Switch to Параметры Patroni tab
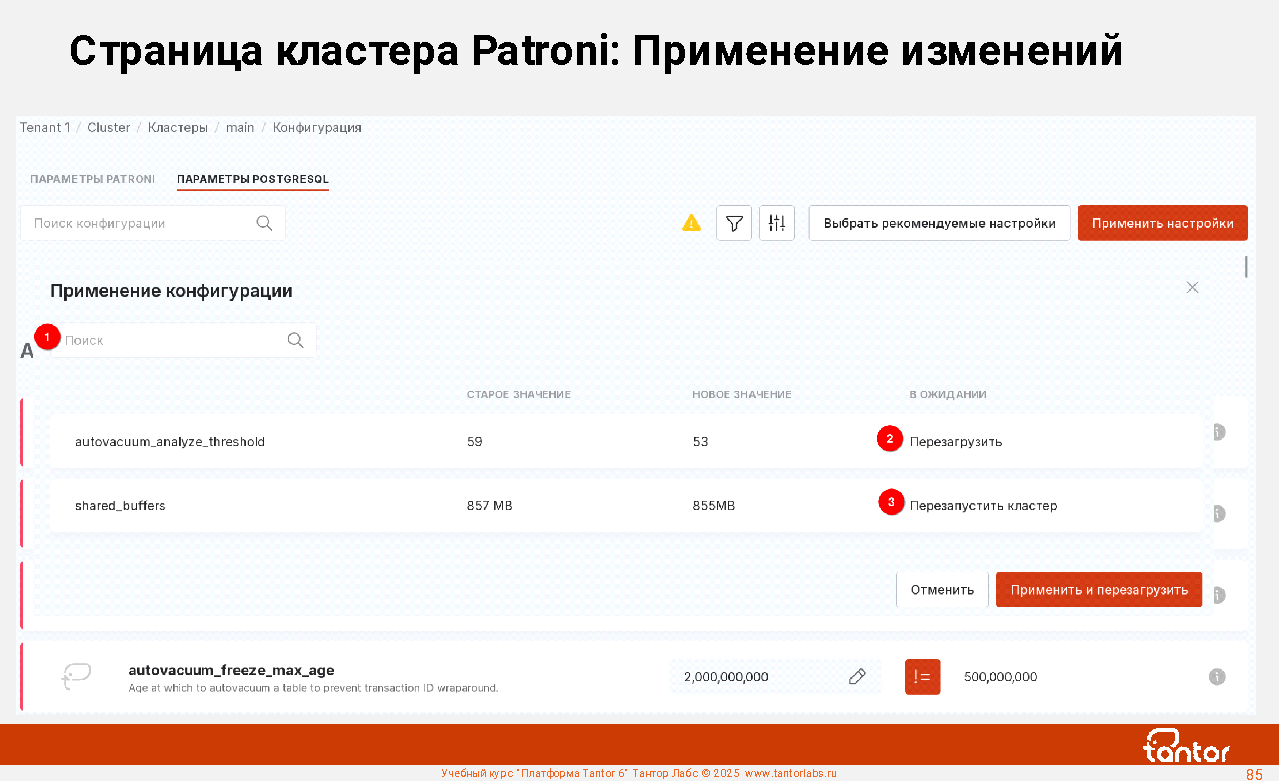 tap(92, 179)
